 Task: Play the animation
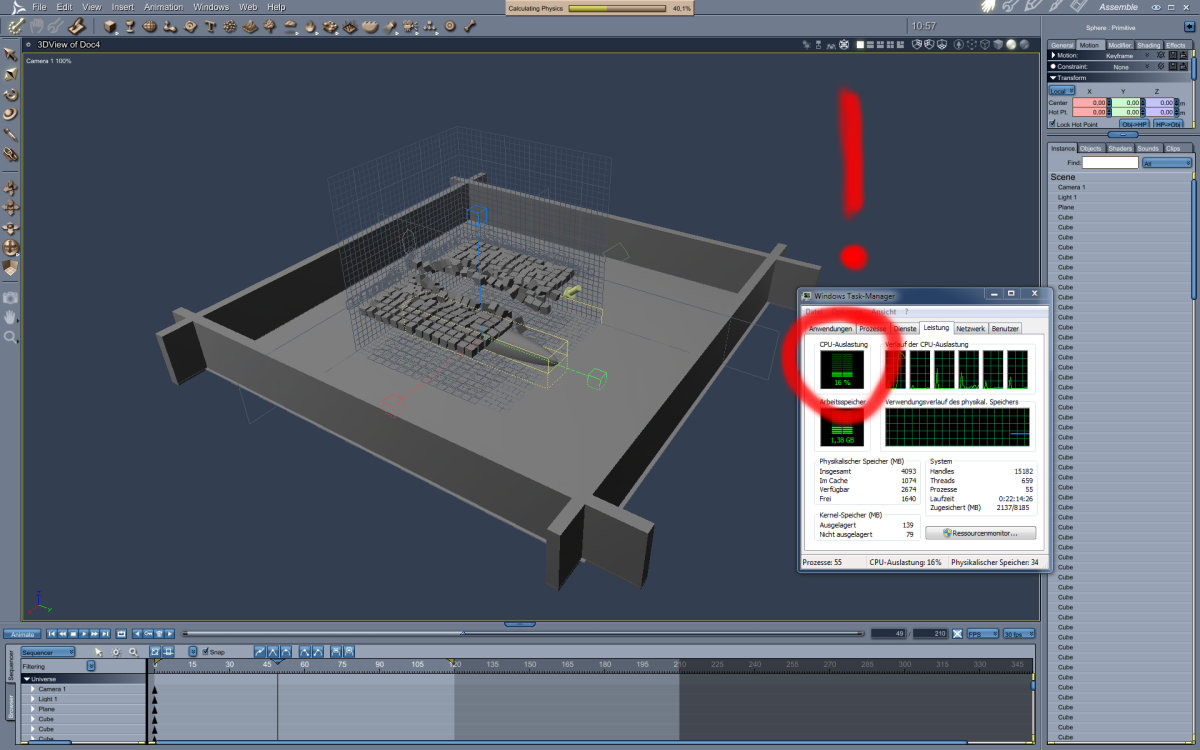click(x=84, y=634)
